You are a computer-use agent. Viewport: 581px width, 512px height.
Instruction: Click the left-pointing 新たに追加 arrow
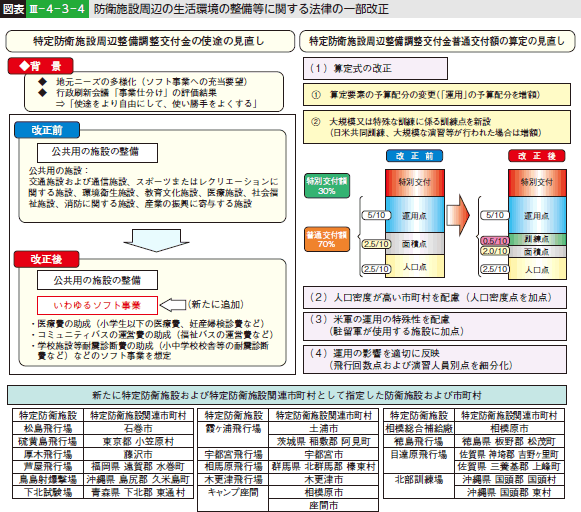pyautogui.click(x=173, y=305)
